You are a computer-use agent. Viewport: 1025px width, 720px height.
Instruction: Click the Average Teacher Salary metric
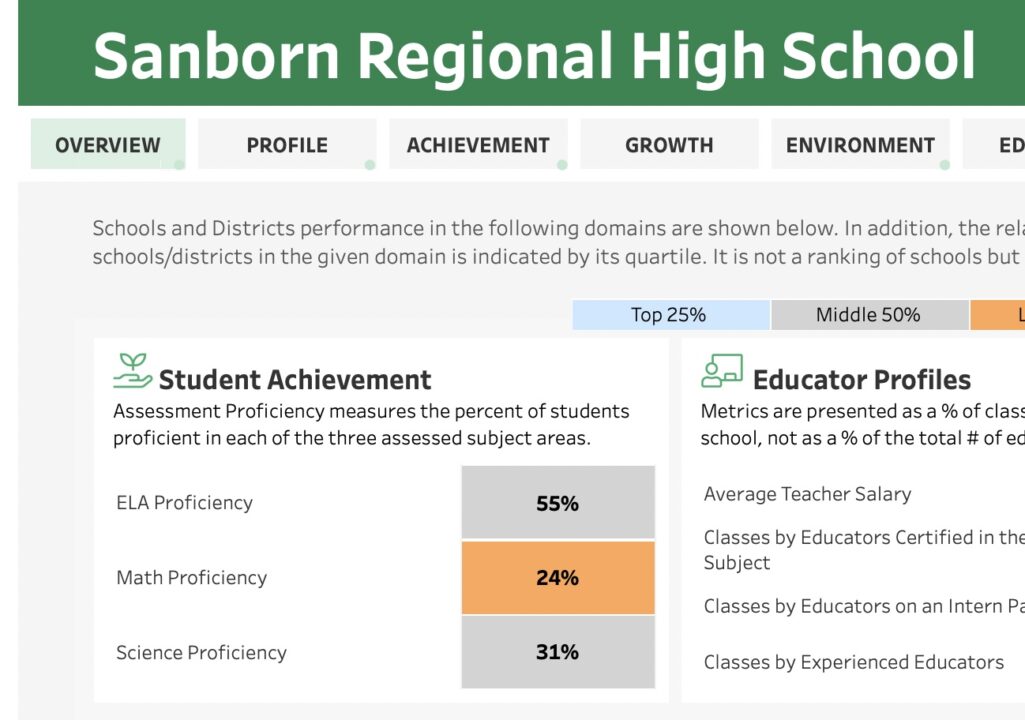tap(808, 494)
